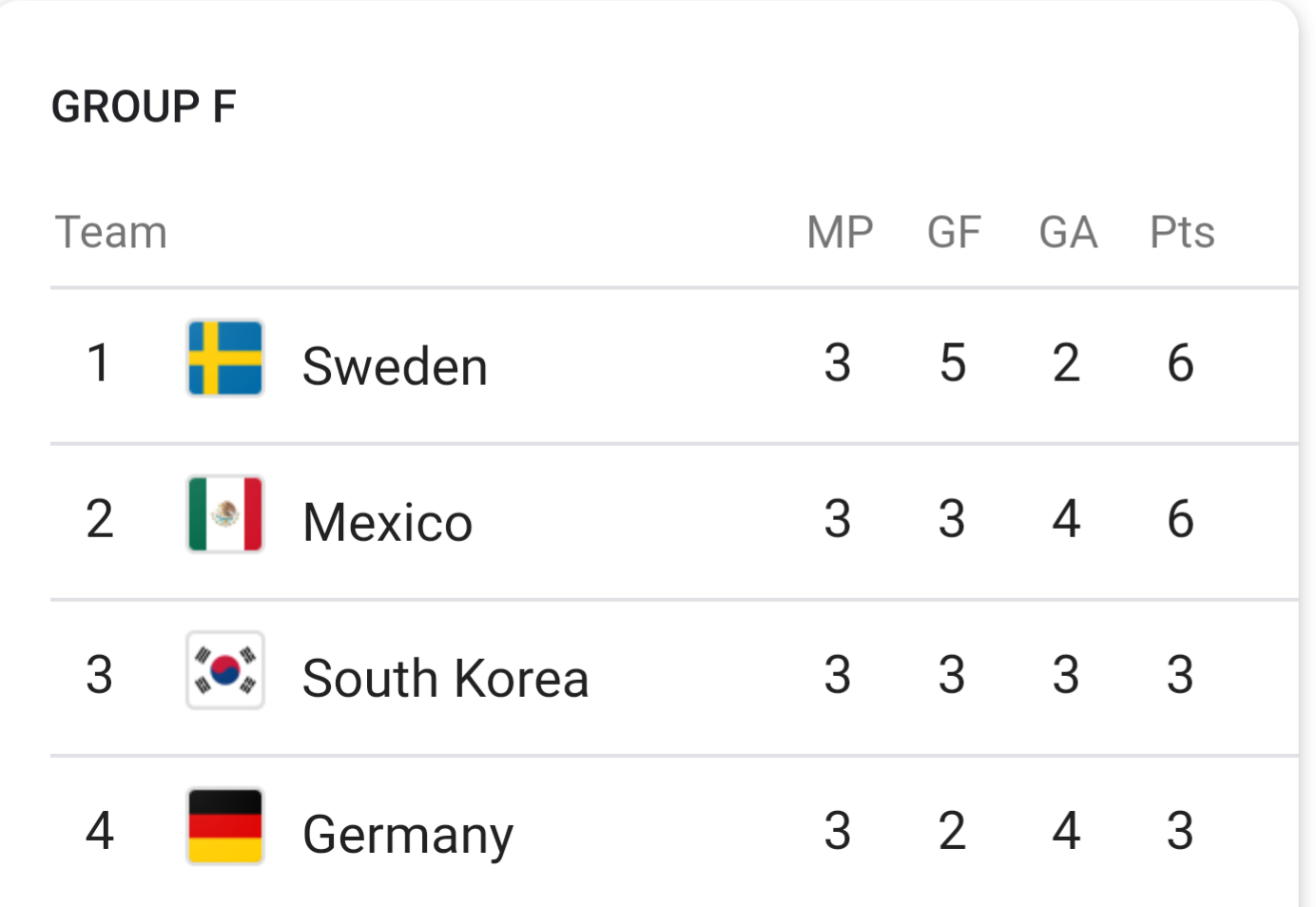Viewport: 1316px width, 907px height.
Task: Click Germany's goals for value 2
Action: coord(952,830)
